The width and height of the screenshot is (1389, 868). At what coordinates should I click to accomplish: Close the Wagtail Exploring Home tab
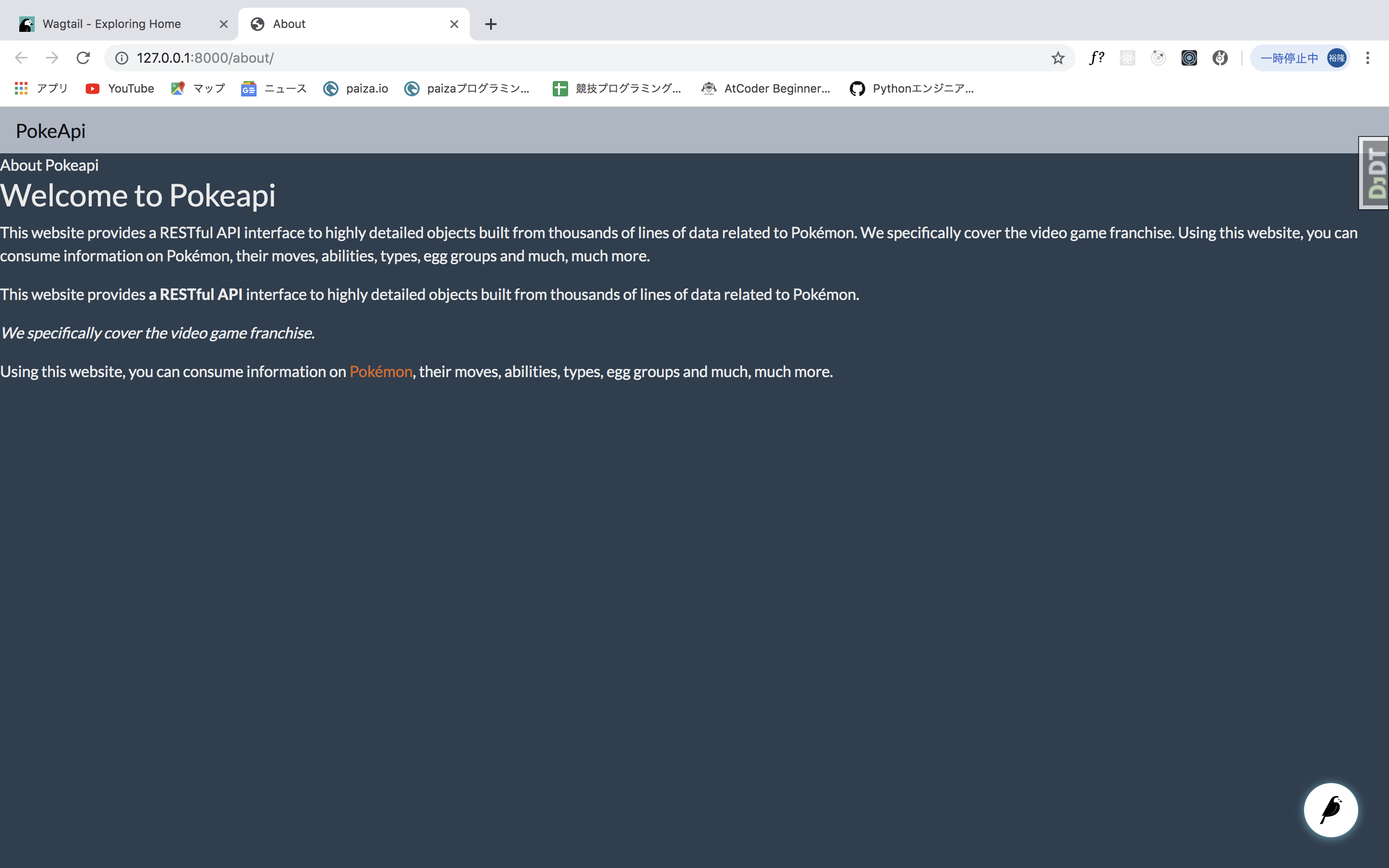point(224,24)
